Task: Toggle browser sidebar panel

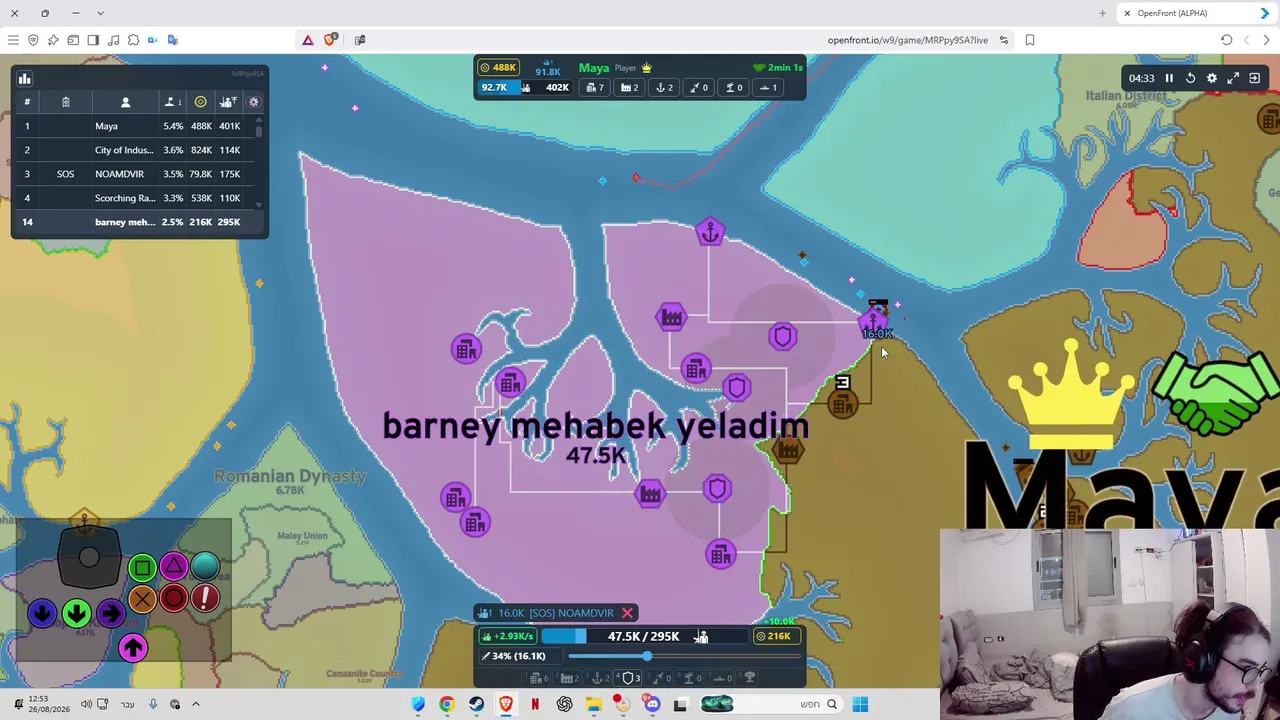Action: coord(93,40)
